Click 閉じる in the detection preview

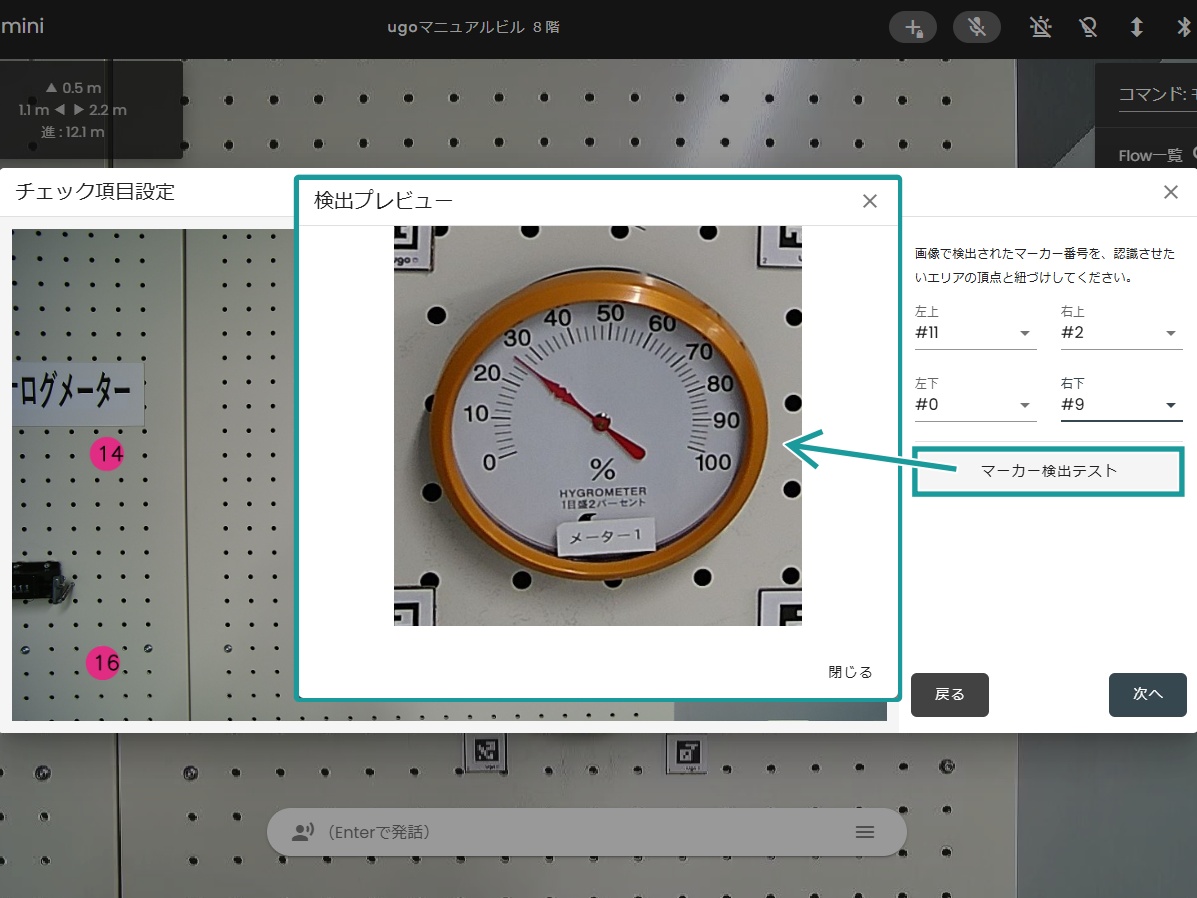pyautogui.click(x=850, y=672)
